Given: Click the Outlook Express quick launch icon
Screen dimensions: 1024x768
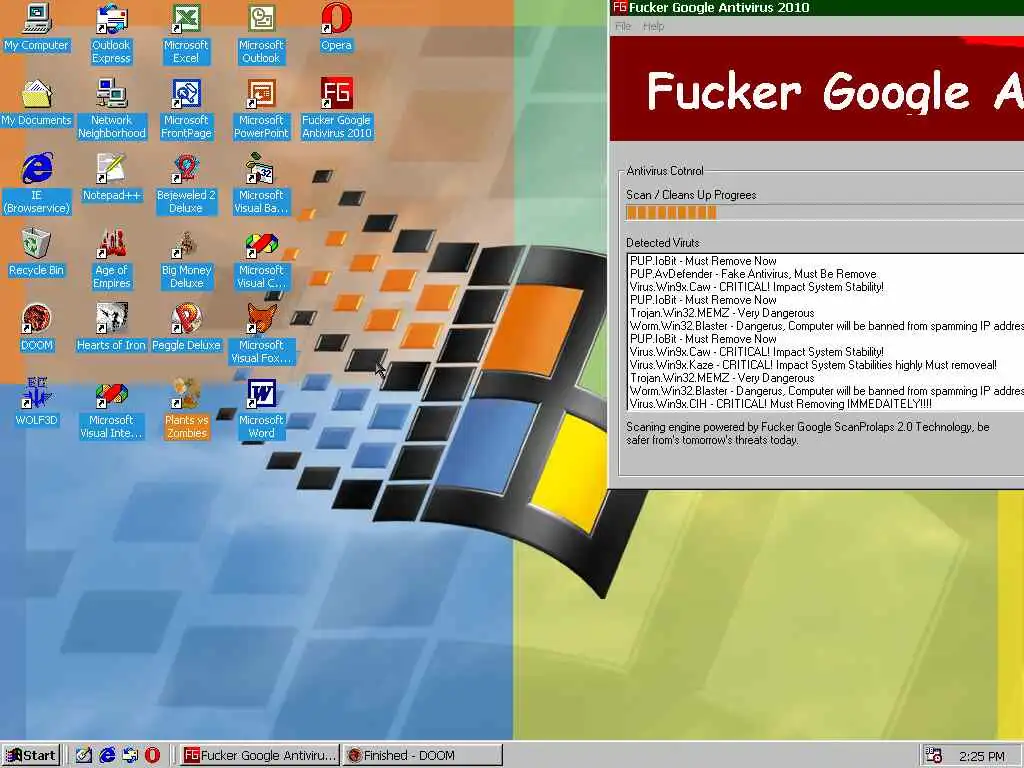Looking at the screenshot, I should click(130, 756).
